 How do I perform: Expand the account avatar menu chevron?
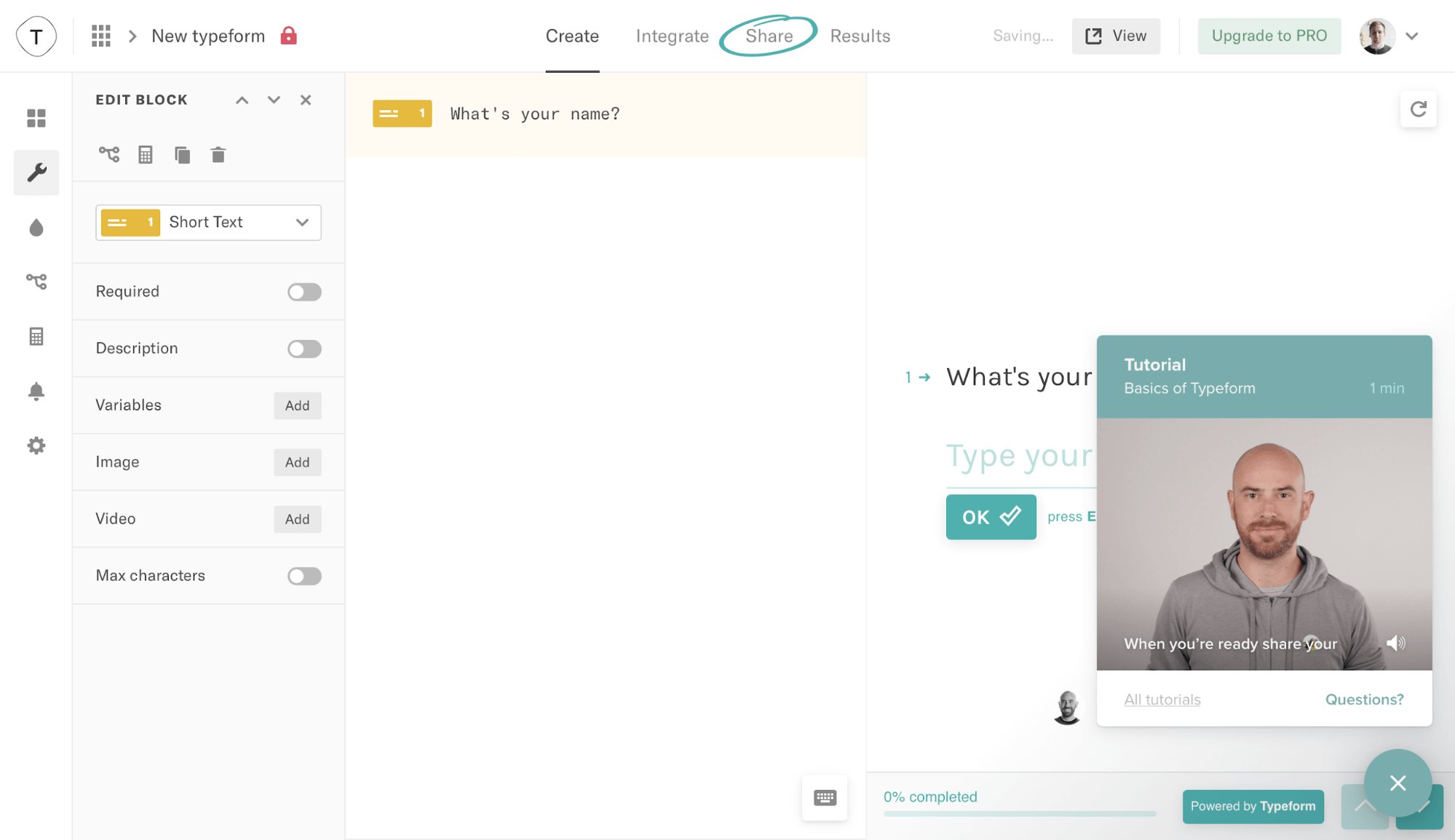click(x=1412, y=36)
